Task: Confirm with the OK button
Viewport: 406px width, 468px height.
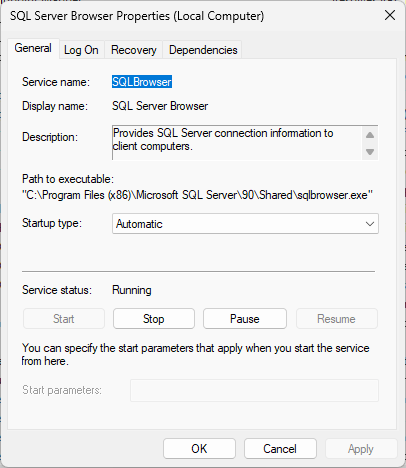Action: coord(199,449)
